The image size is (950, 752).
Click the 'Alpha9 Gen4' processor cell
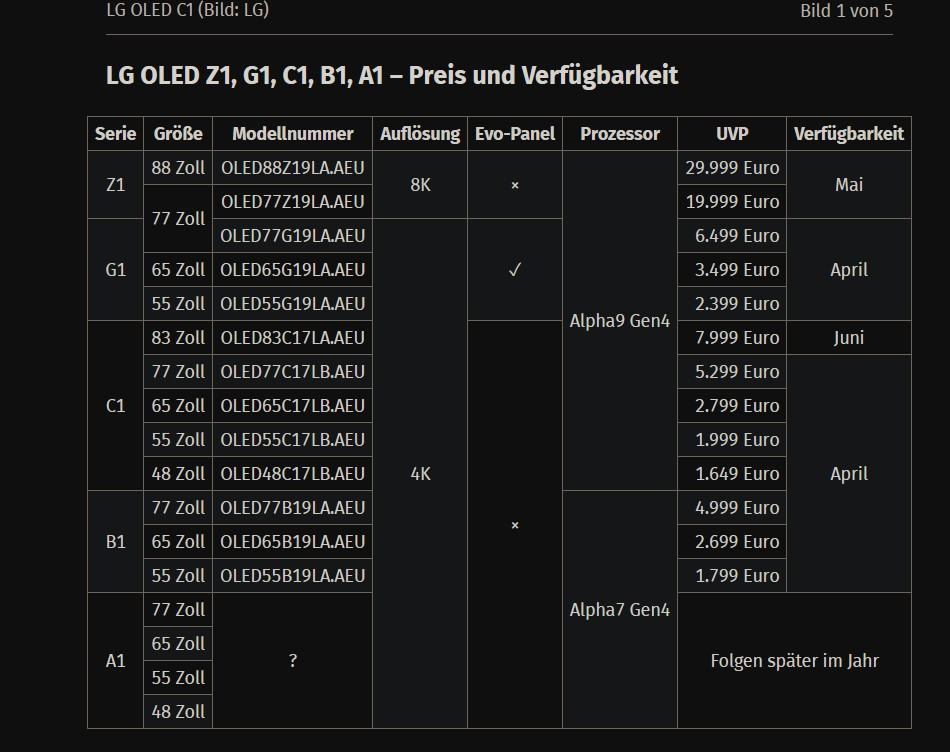coord(620,321)
